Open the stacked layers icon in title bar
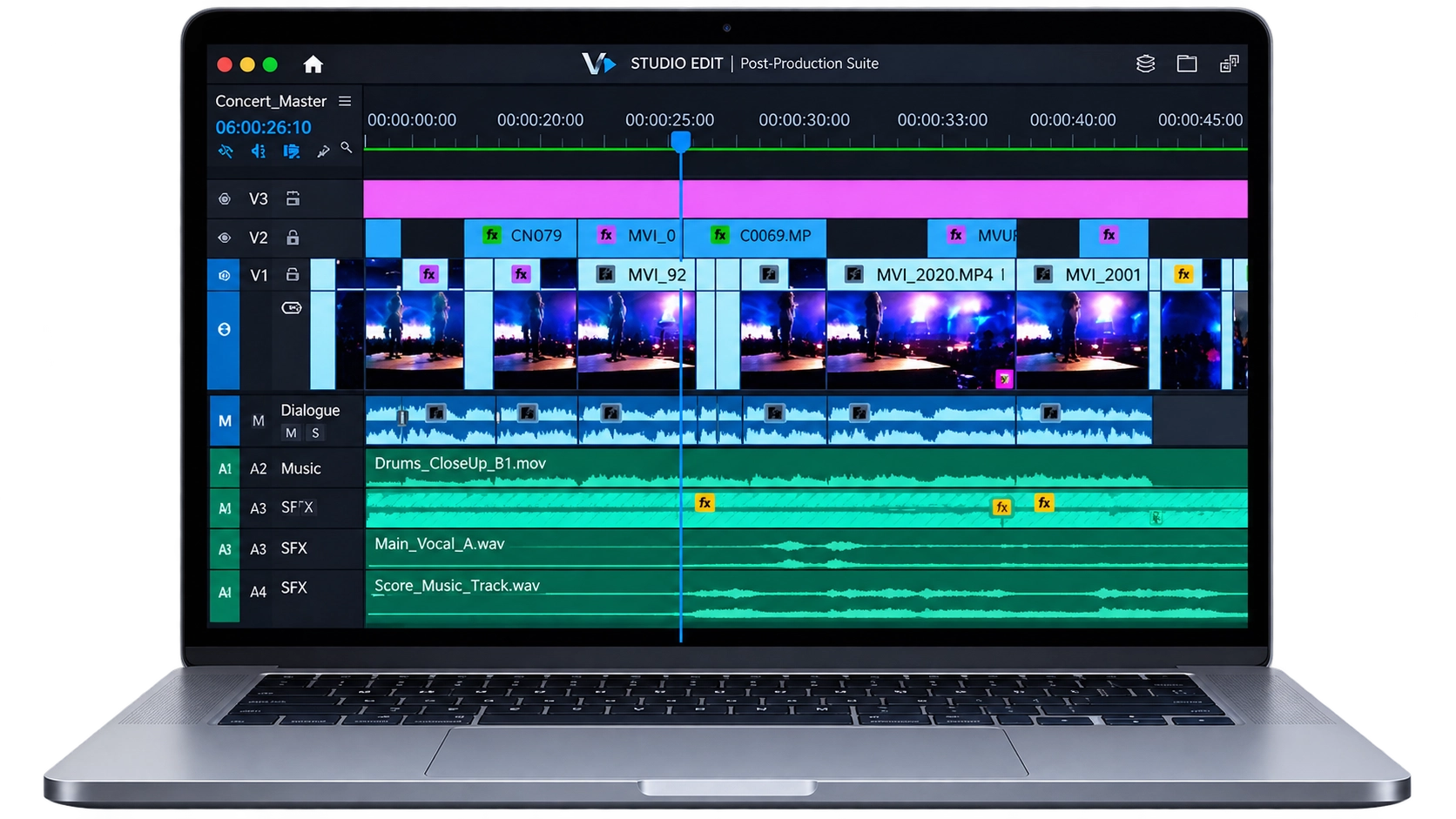The height and width of the screenshot is (819, 1456). point(1145,64)
